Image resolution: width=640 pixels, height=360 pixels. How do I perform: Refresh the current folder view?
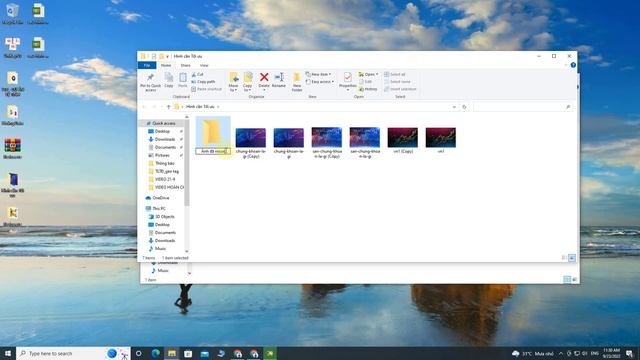coord(464,107)
